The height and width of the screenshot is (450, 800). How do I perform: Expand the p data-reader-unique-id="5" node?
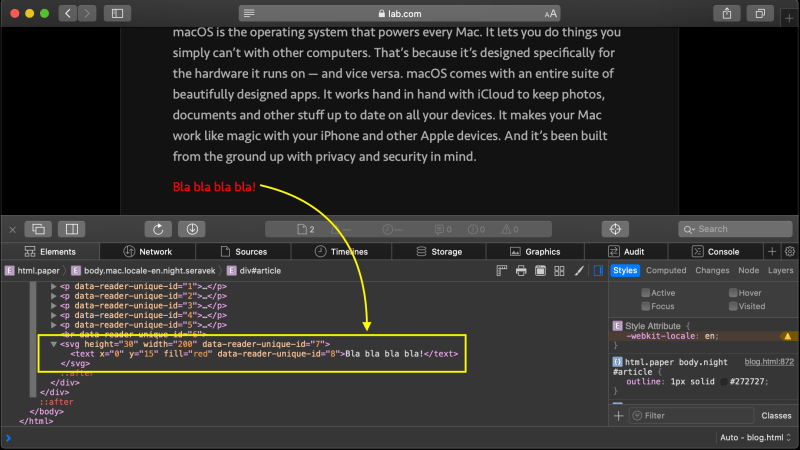tap(54, 325)
